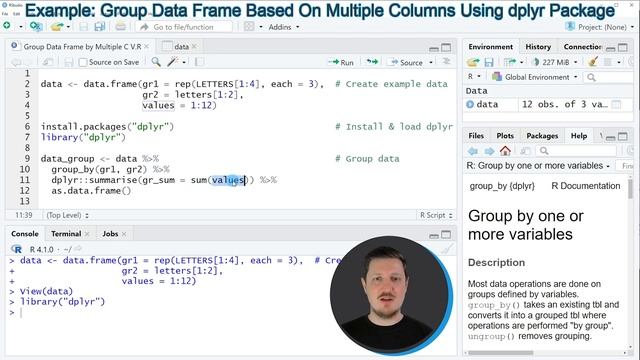
Task: Select the Console tab
Action: [x=25, y=234]
